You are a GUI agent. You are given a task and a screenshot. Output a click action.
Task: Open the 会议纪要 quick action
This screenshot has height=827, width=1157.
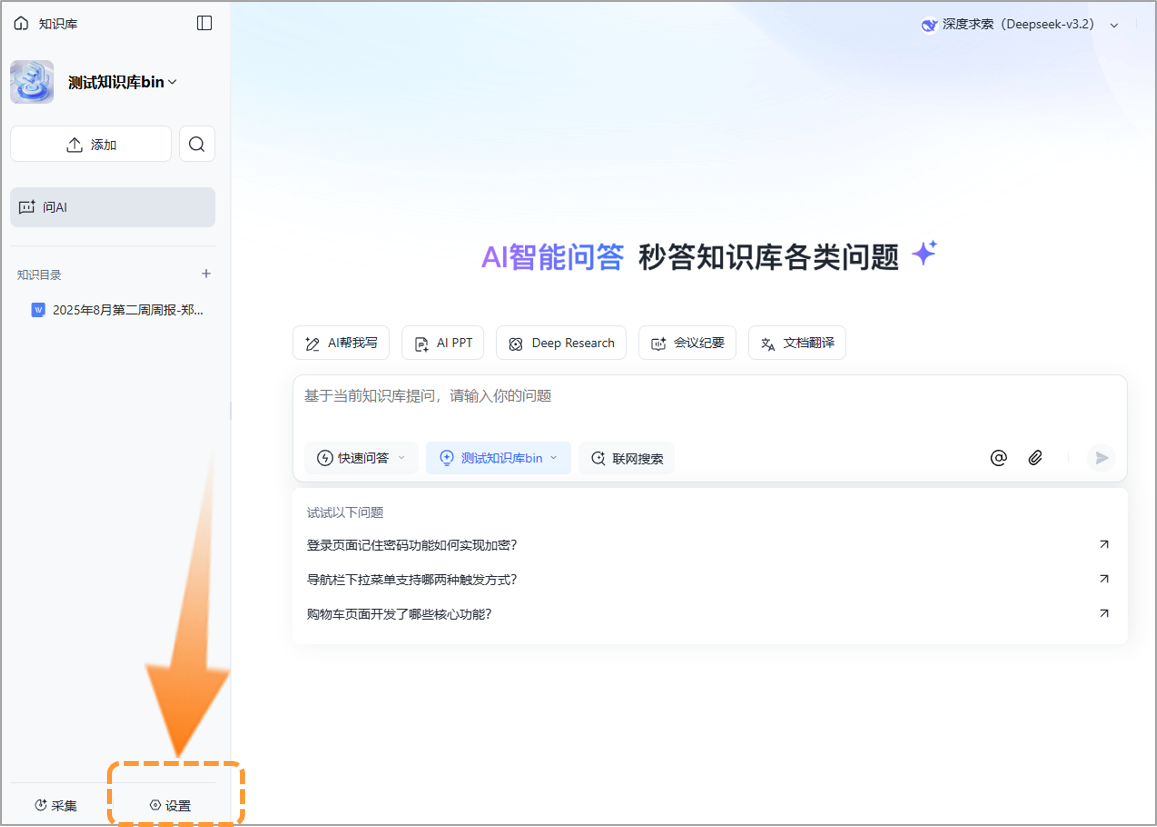[687, 342]
